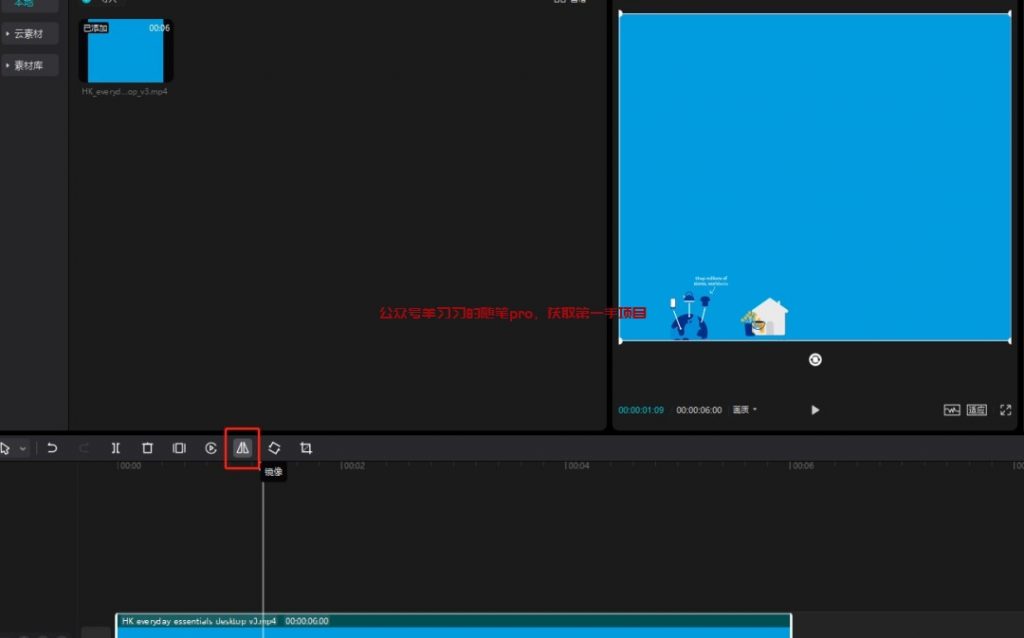Select the Crop tool icon

pos(306,448)
